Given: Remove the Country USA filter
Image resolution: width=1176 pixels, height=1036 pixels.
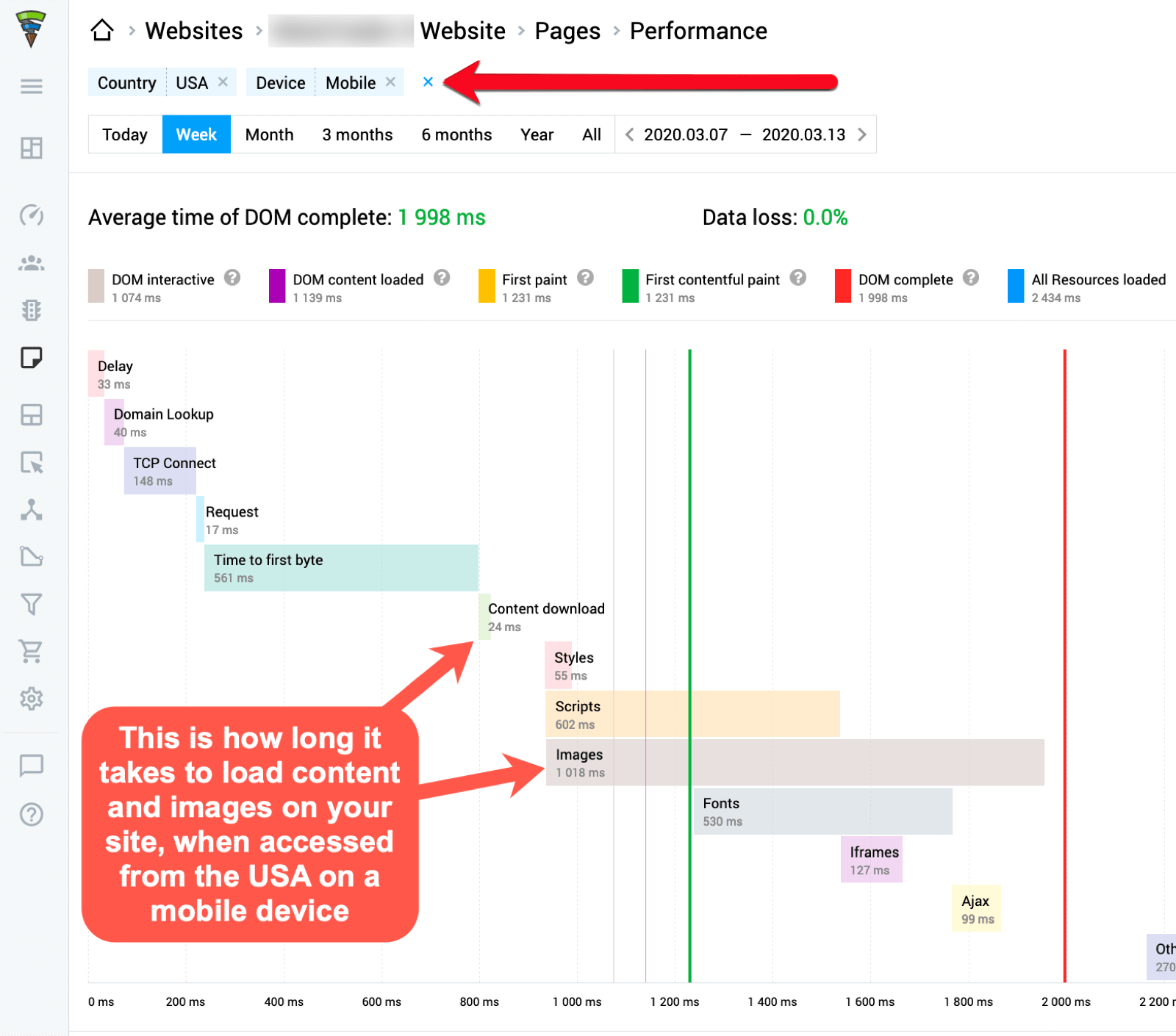Looking at the screenshot, I should (223, 82).
